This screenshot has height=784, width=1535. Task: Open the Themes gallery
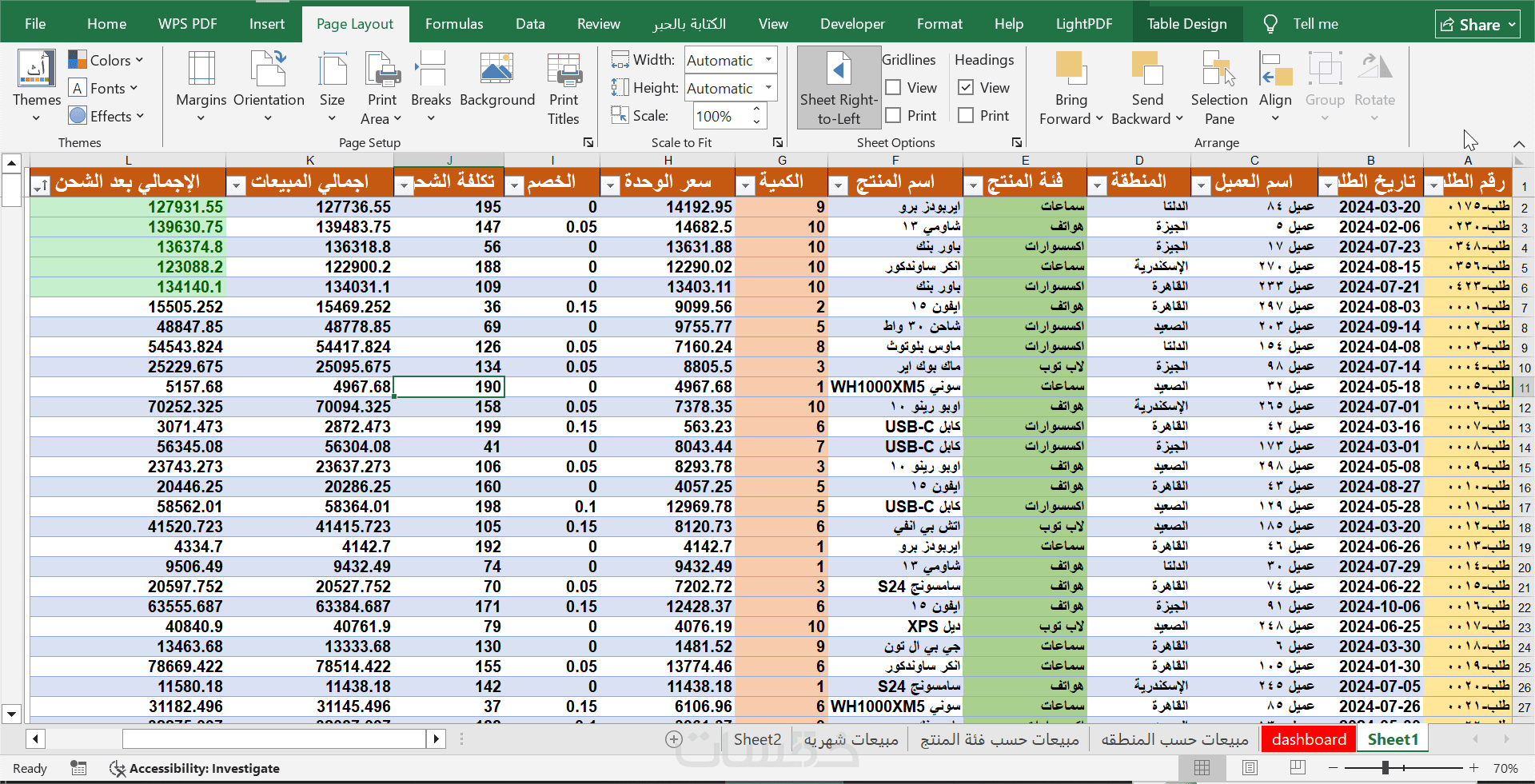coord(37,86)
